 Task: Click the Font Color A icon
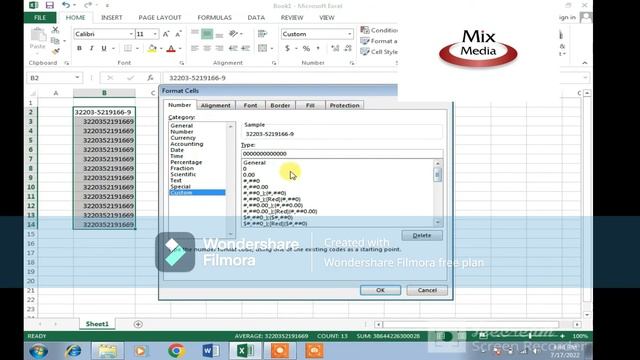[171, 49]
